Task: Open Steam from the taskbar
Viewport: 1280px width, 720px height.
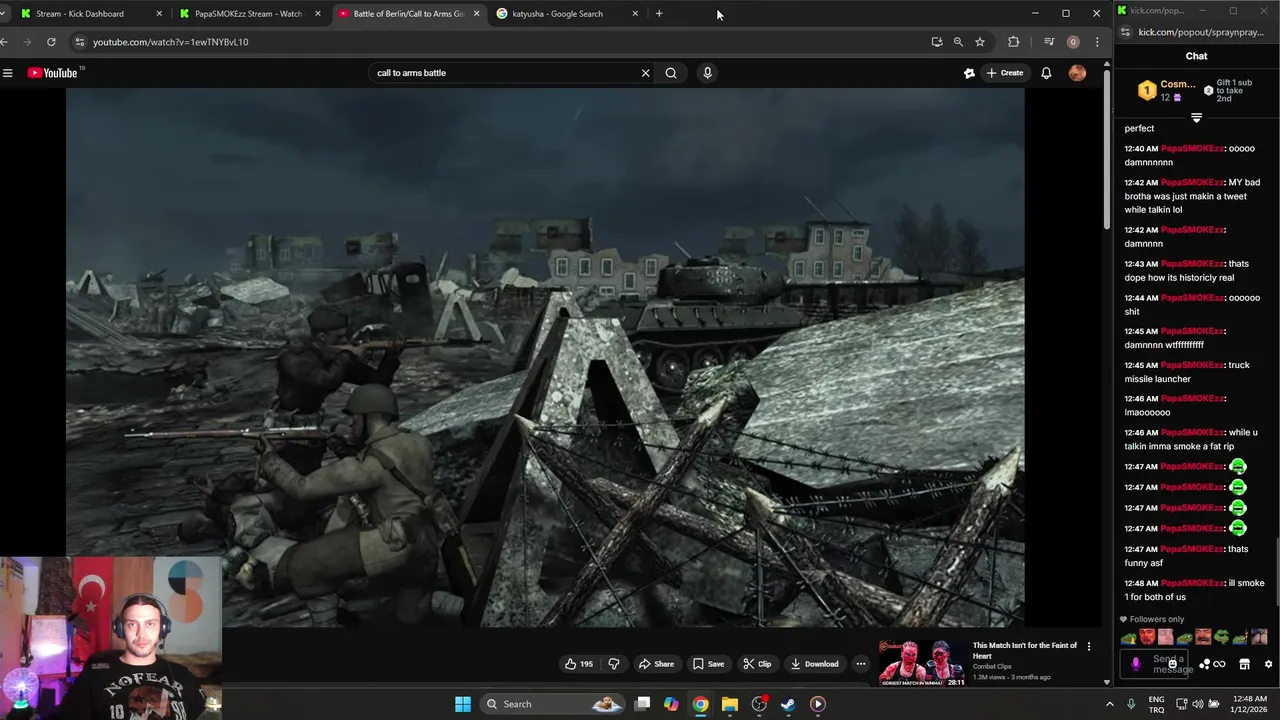Action: click(x=788, y=704)
